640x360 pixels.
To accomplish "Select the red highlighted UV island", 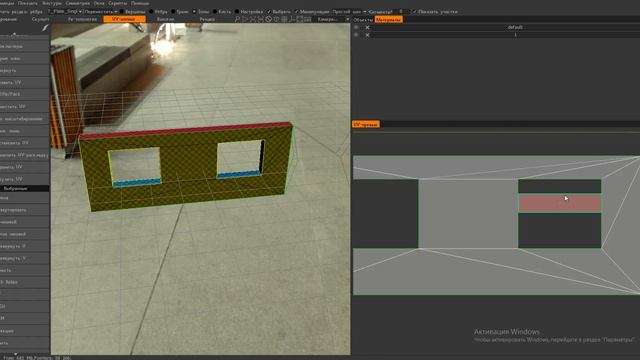I will click(560, 203).
